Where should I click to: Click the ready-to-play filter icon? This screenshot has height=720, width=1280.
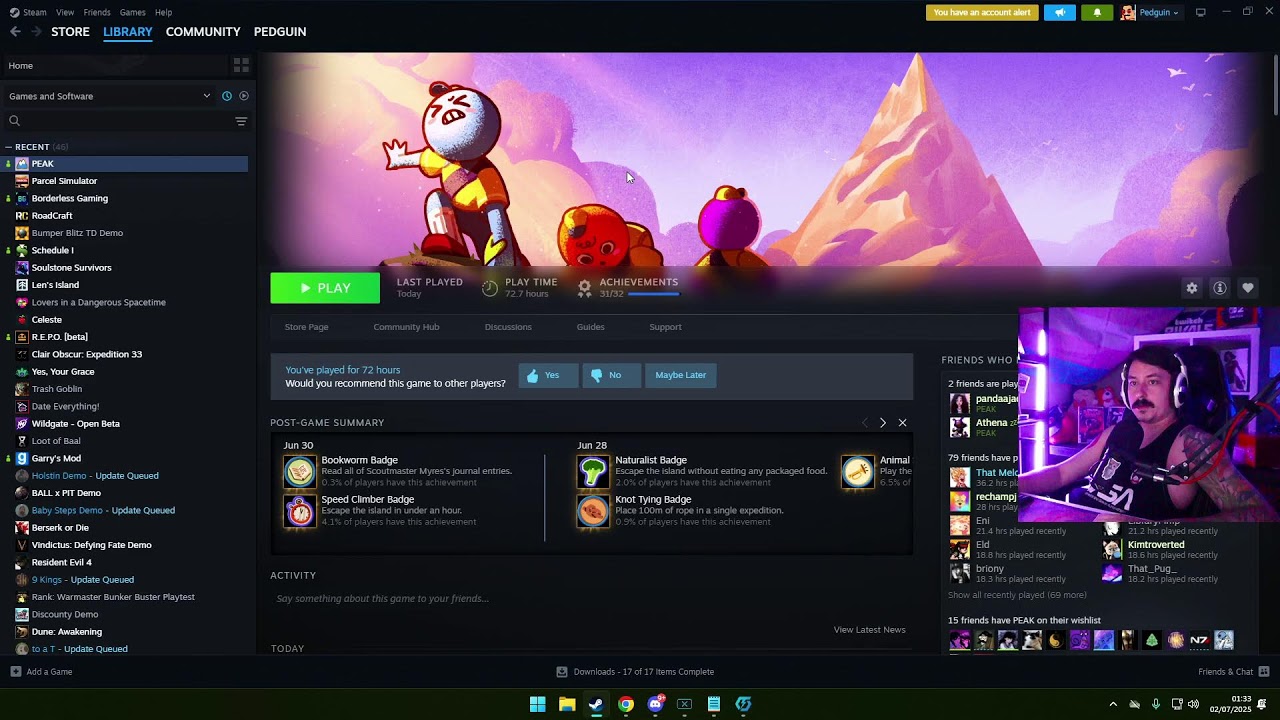pos(243,96)
